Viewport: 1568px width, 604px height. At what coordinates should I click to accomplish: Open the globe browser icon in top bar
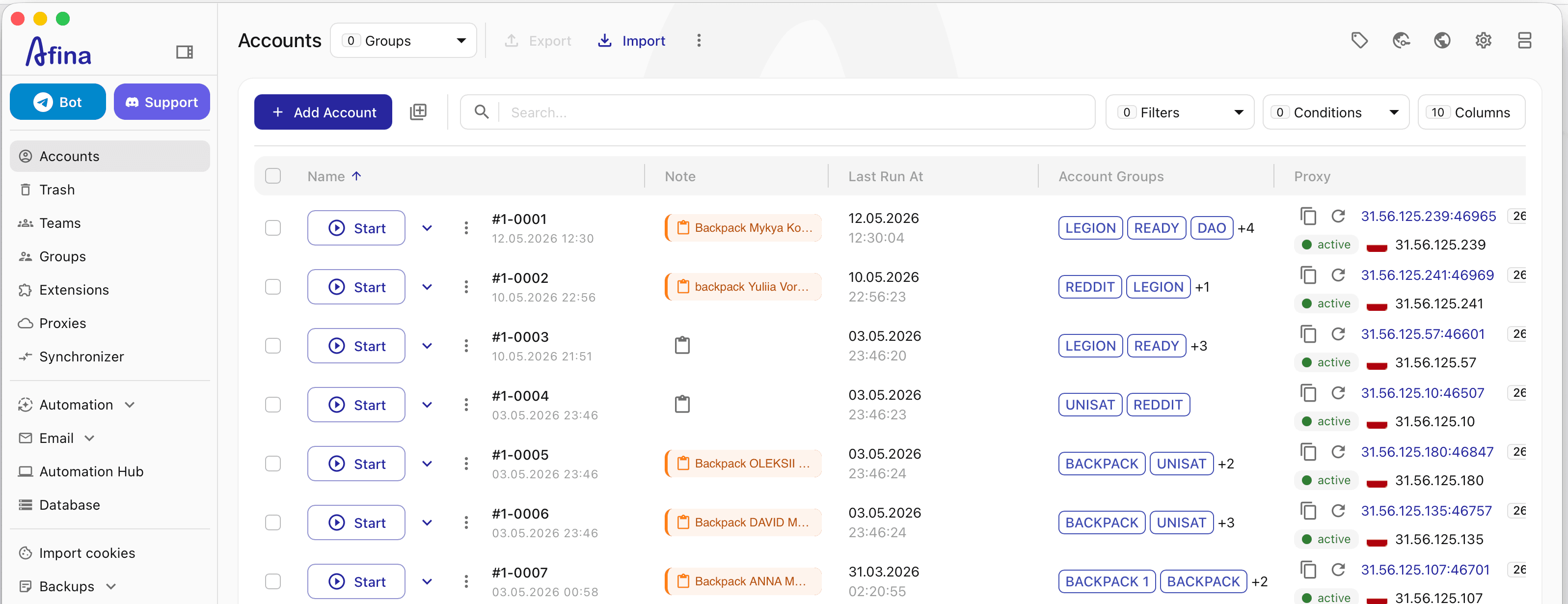tap(1442, 40)
